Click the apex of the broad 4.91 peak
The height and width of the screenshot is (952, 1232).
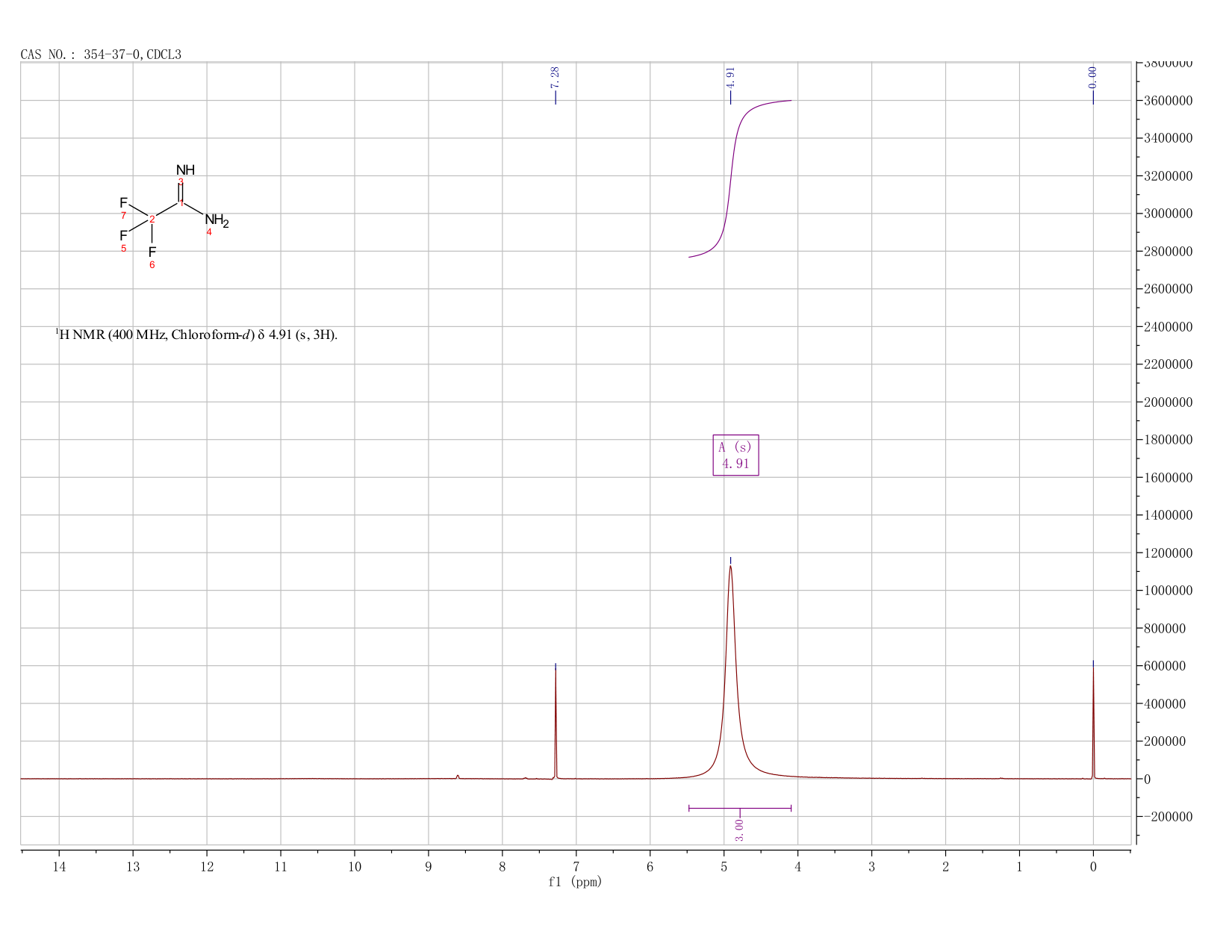[730, 567]
